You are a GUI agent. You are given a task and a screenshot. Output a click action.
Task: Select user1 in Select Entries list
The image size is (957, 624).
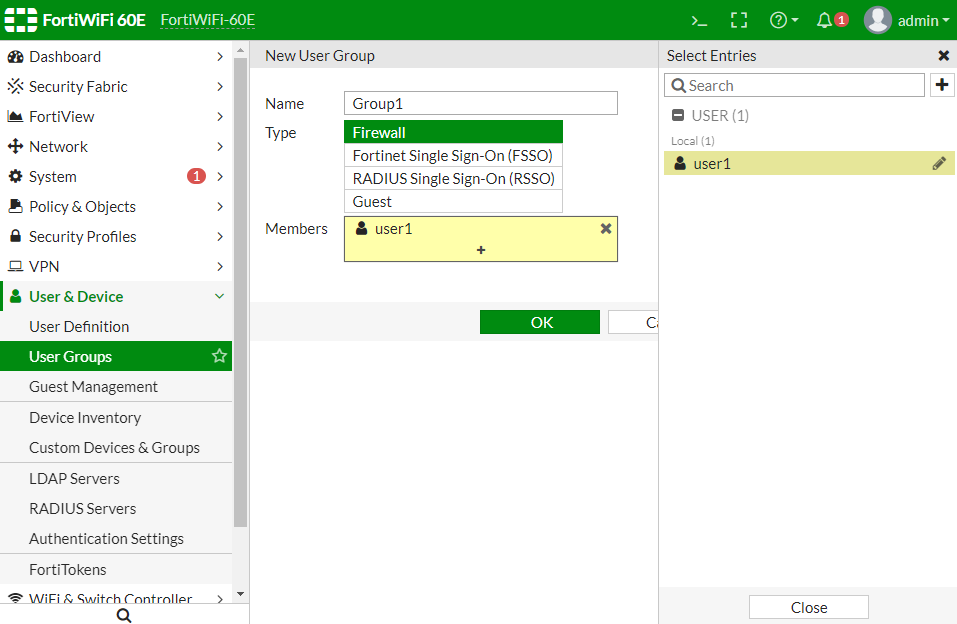click(809, 163)
